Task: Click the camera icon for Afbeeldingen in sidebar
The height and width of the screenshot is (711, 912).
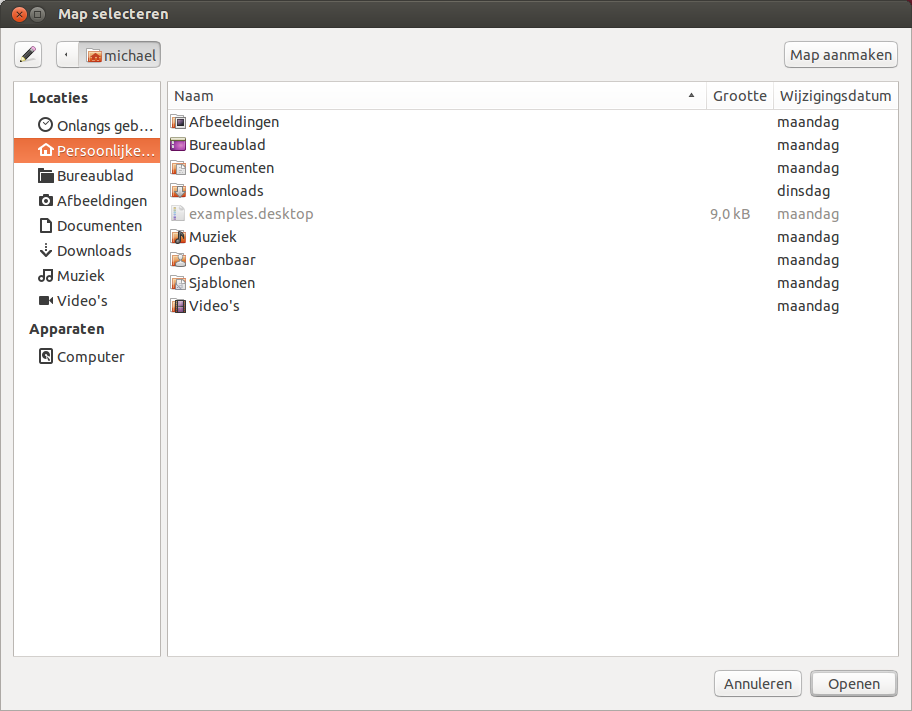Action: (45, 201)
